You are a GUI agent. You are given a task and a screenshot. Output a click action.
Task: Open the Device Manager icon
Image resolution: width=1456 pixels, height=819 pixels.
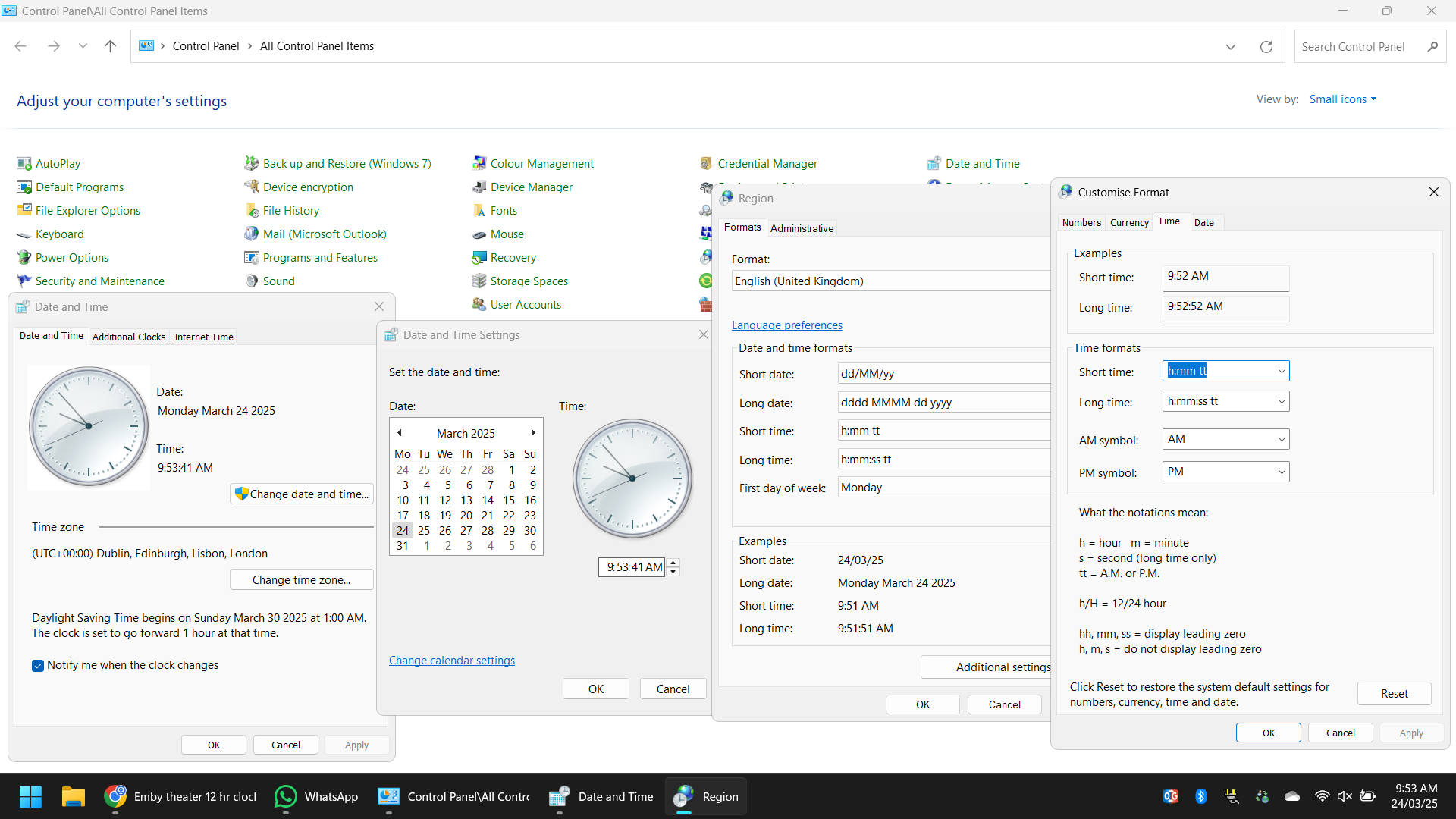click(x=479, y=187)
